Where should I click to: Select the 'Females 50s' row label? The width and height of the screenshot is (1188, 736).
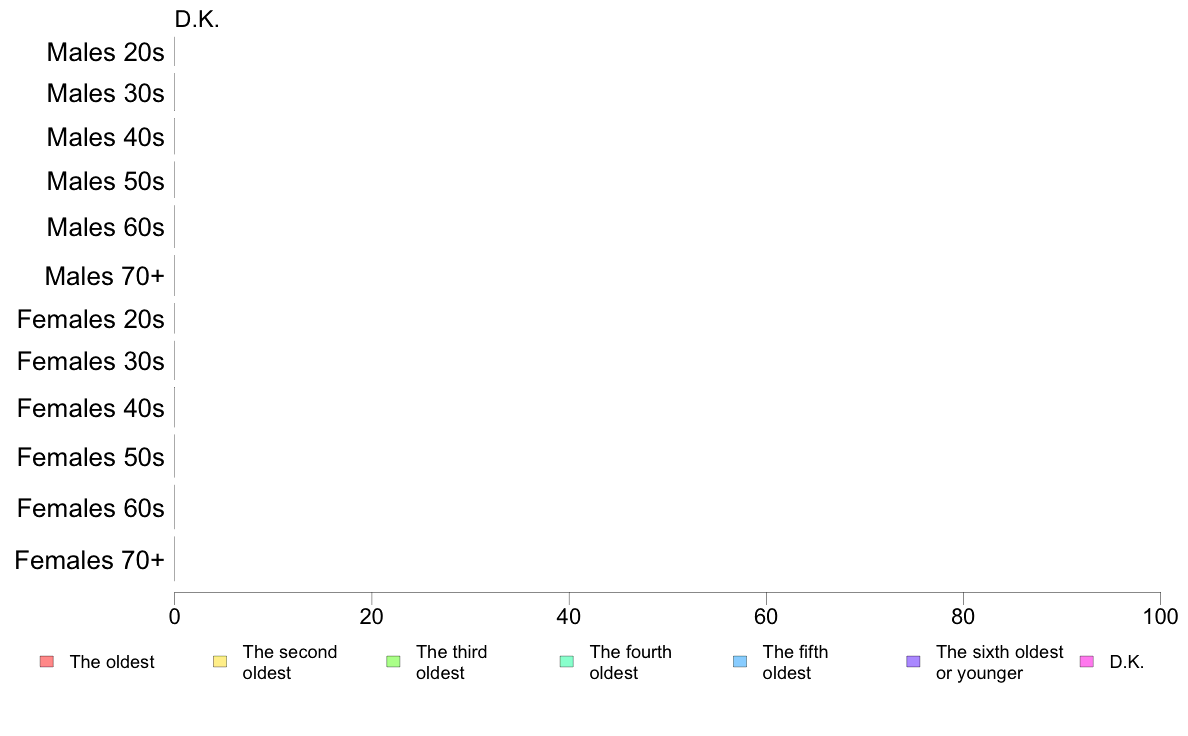coord(91,457)
